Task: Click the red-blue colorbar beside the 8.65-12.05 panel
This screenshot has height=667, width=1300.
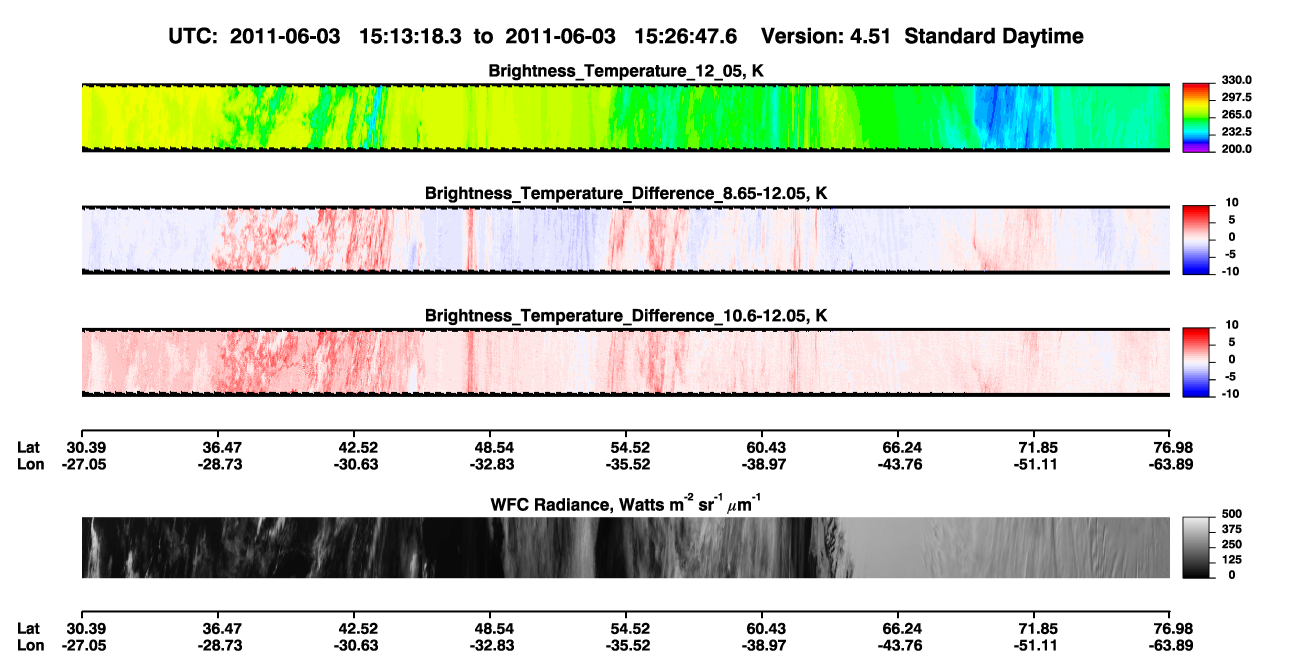Action: pos(1197,239)
